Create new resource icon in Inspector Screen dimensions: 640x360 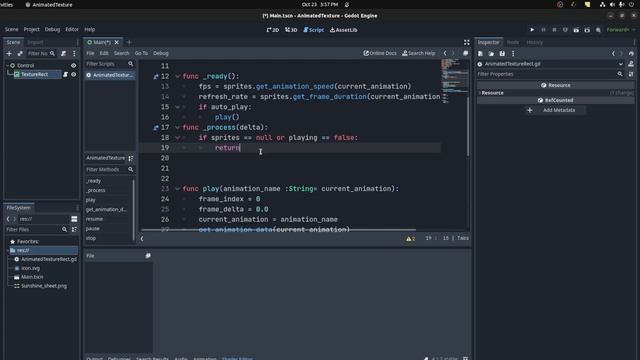coord(480,53)
